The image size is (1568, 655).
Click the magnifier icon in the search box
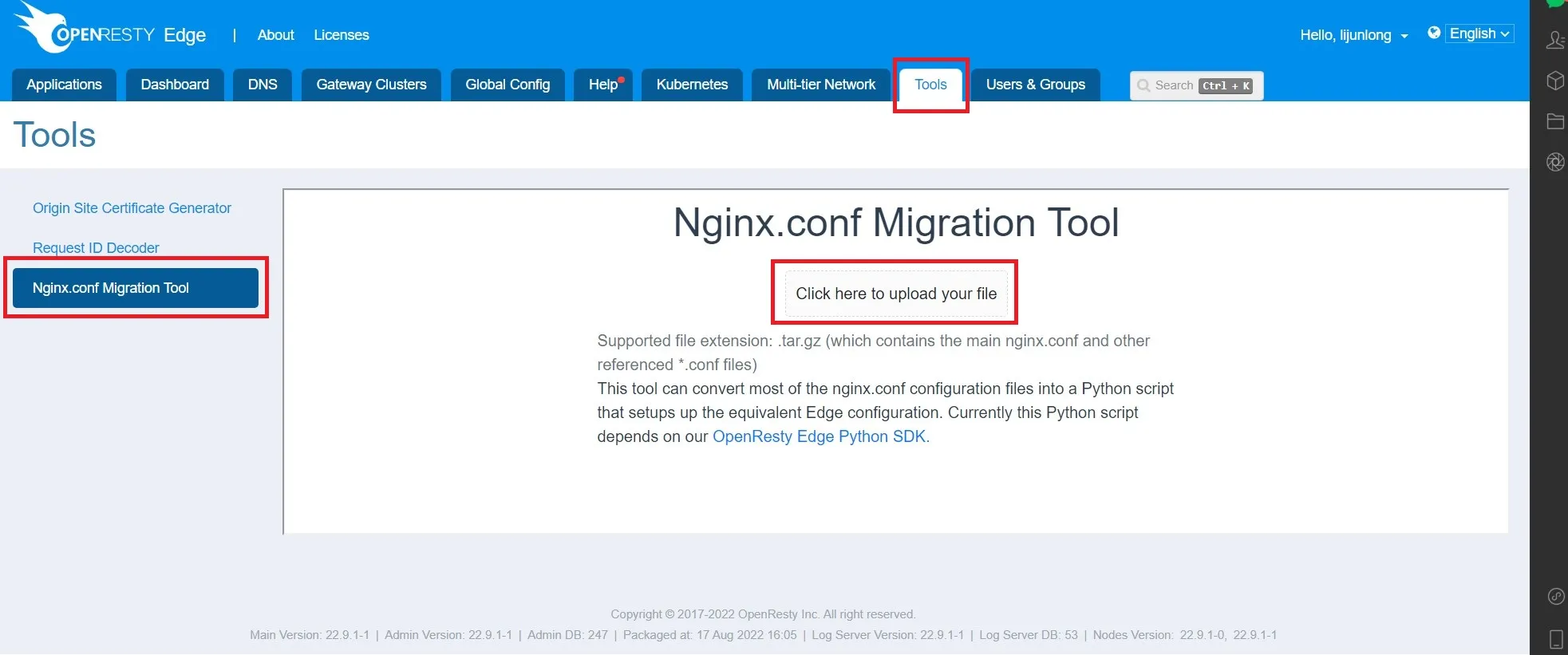[1143, 85]
